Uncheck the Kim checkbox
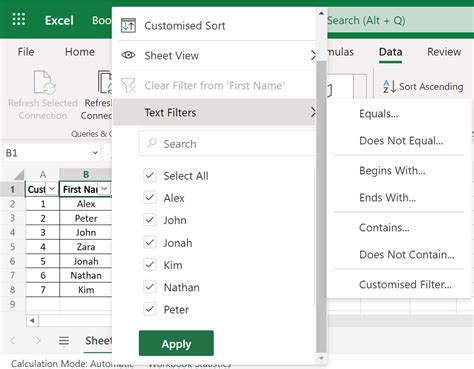The width and height of the screenshot is (474, 369). 150,265
